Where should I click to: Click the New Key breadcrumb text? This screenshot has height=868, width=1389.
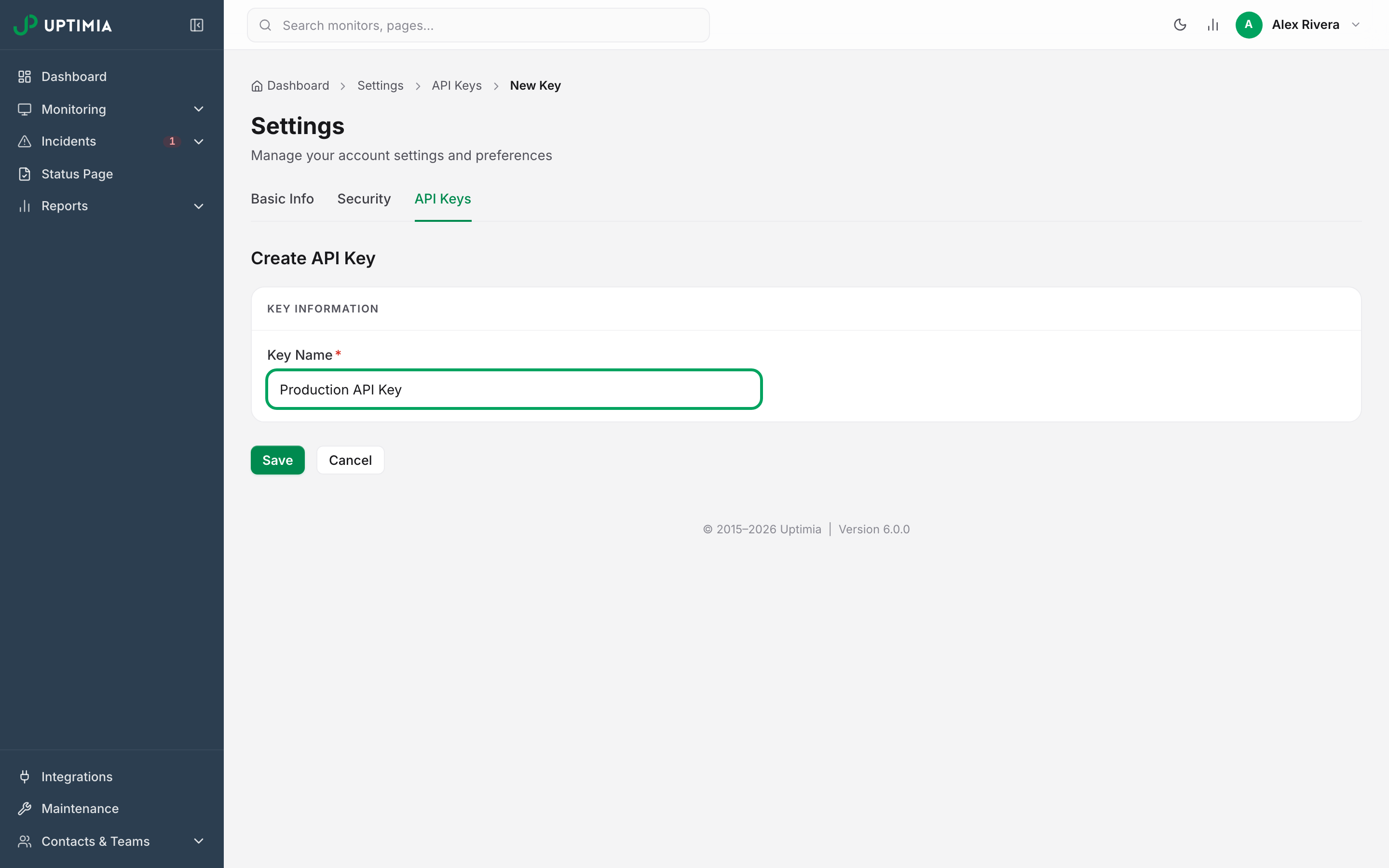coord(535,85)
